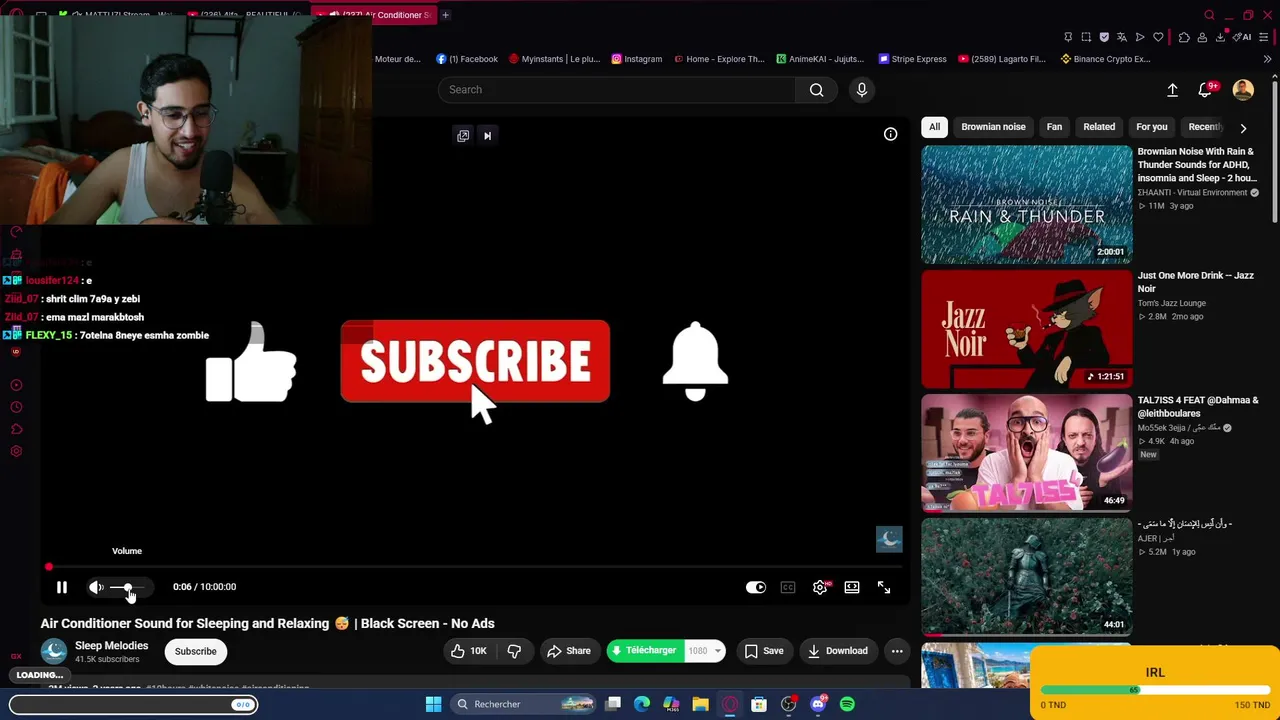Click the taskbar Rechercher search box

pyautogui.click(x=524, y=704)
